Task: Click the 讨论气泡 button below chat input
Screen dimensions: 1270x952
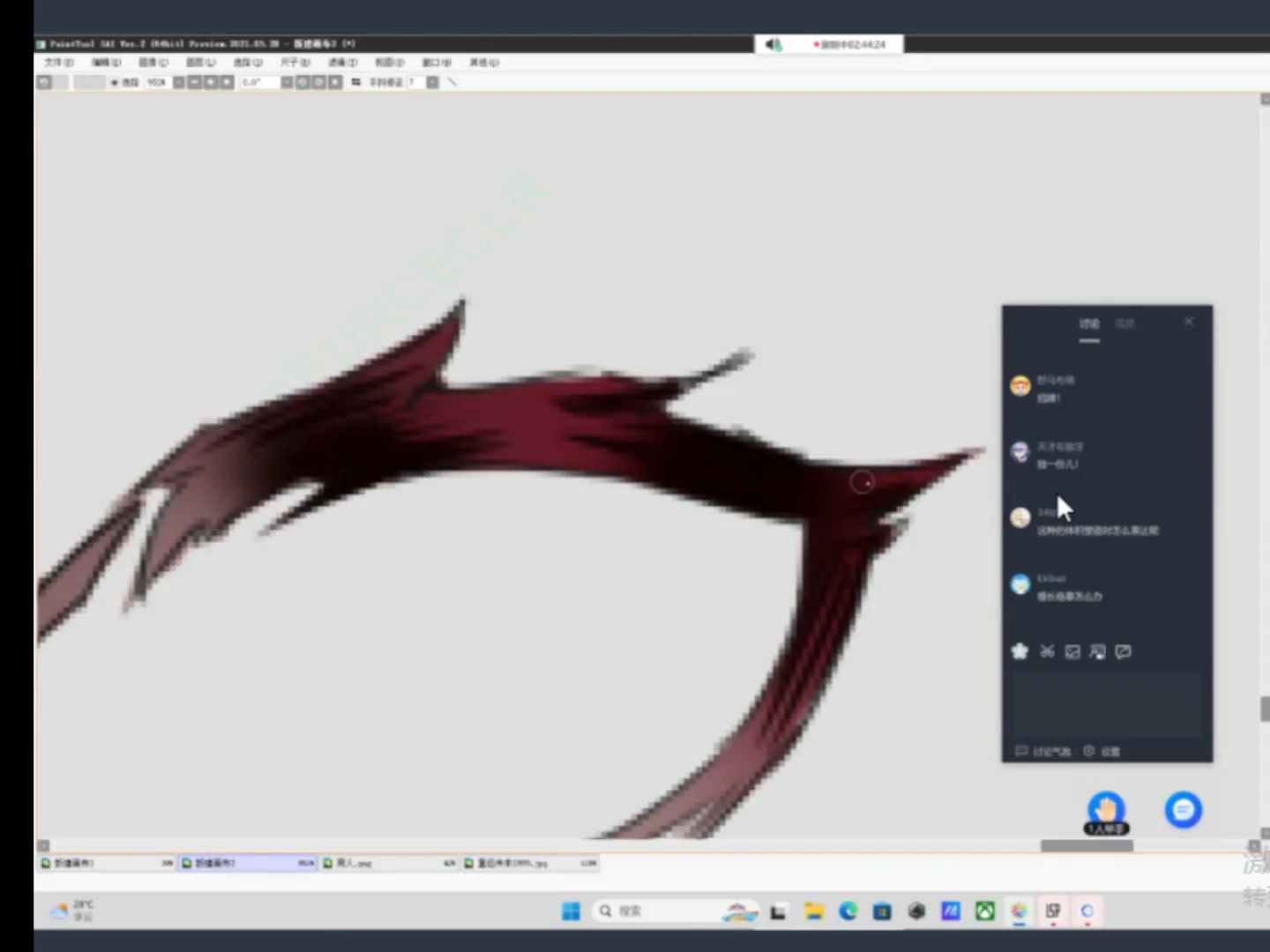Action: point(1043,751)
